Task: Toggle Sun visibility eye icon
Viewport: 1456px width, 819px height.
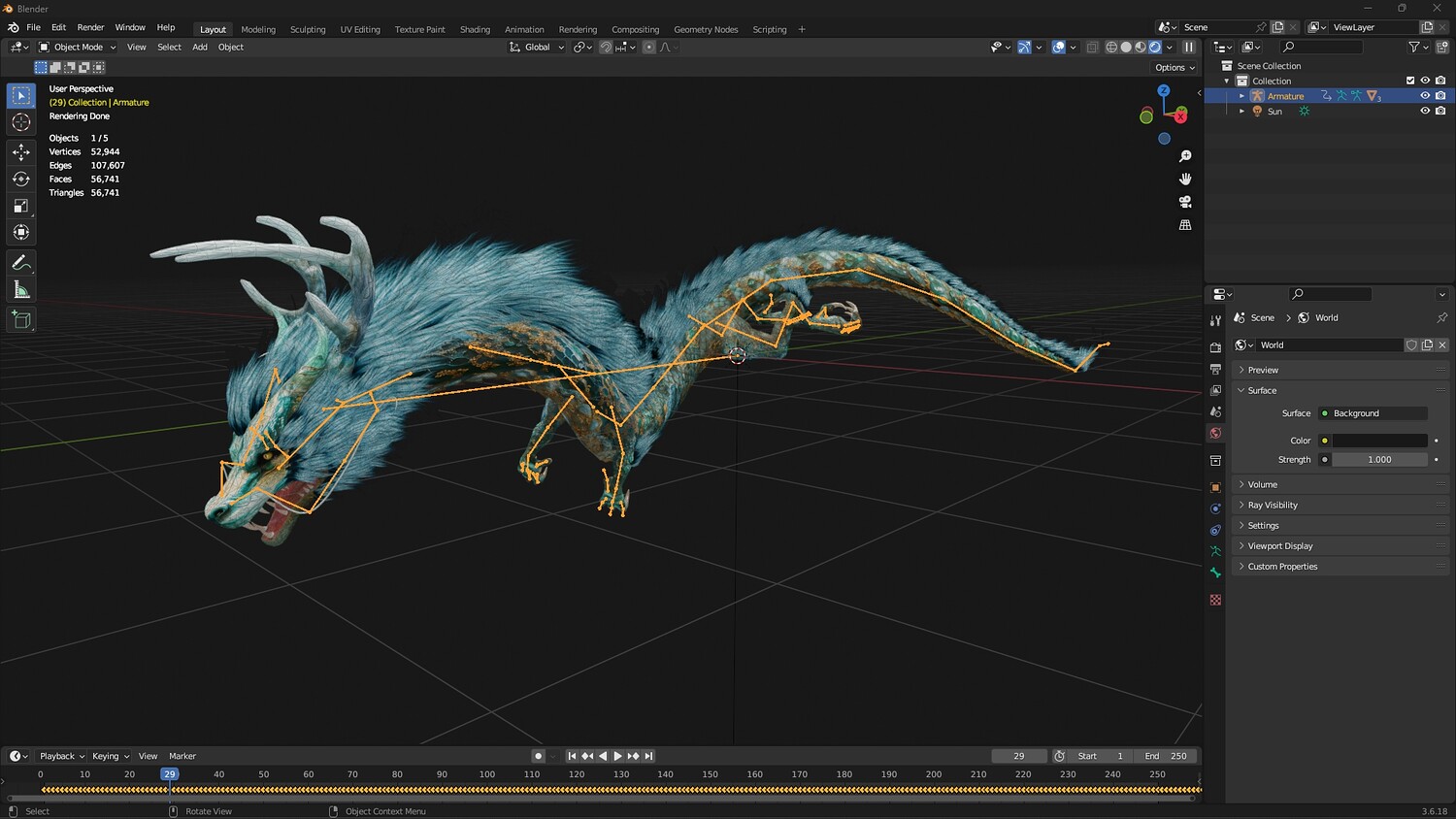Action: [x=1425, y=111]
